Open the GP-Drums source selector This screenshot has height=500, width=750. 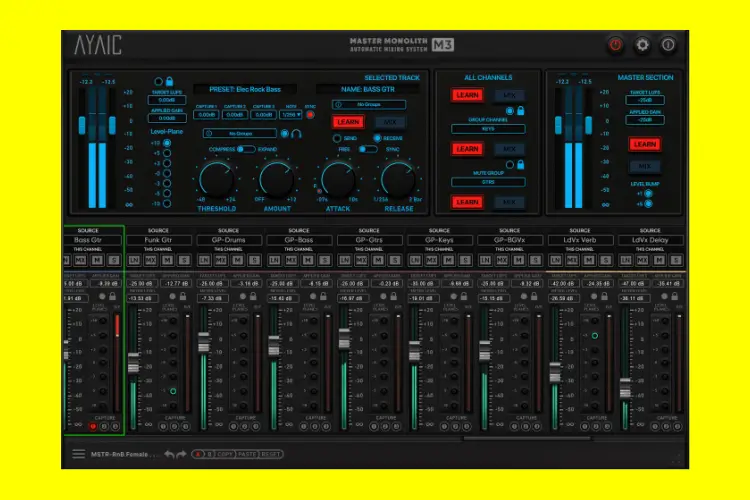pos(229,240)
